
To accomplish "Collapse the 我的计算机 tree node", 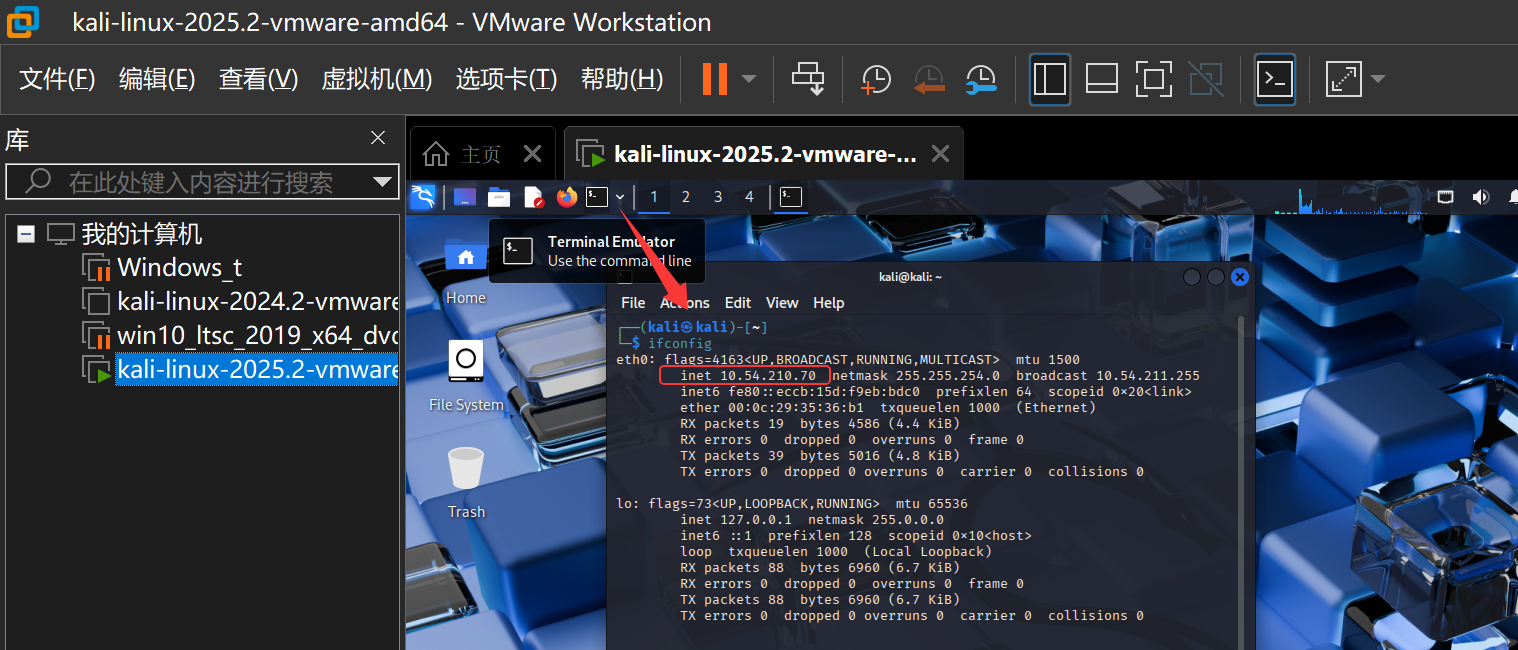I will pyautogui.click(x=25, y=233).
